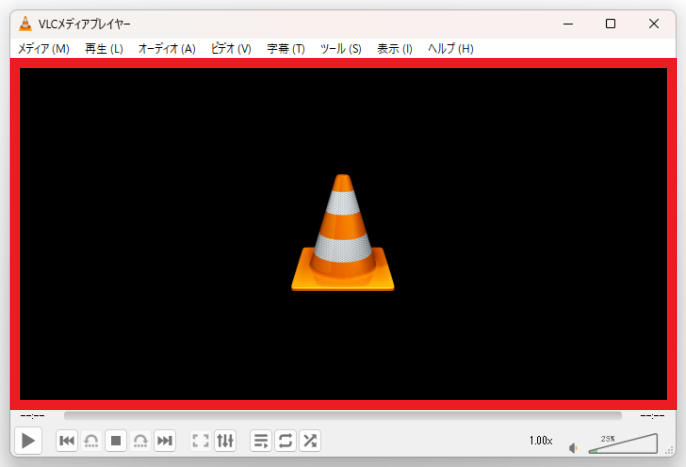Maximize the VLC window
This screenshot has height=467, width=686.
click(x=610, y=24)
